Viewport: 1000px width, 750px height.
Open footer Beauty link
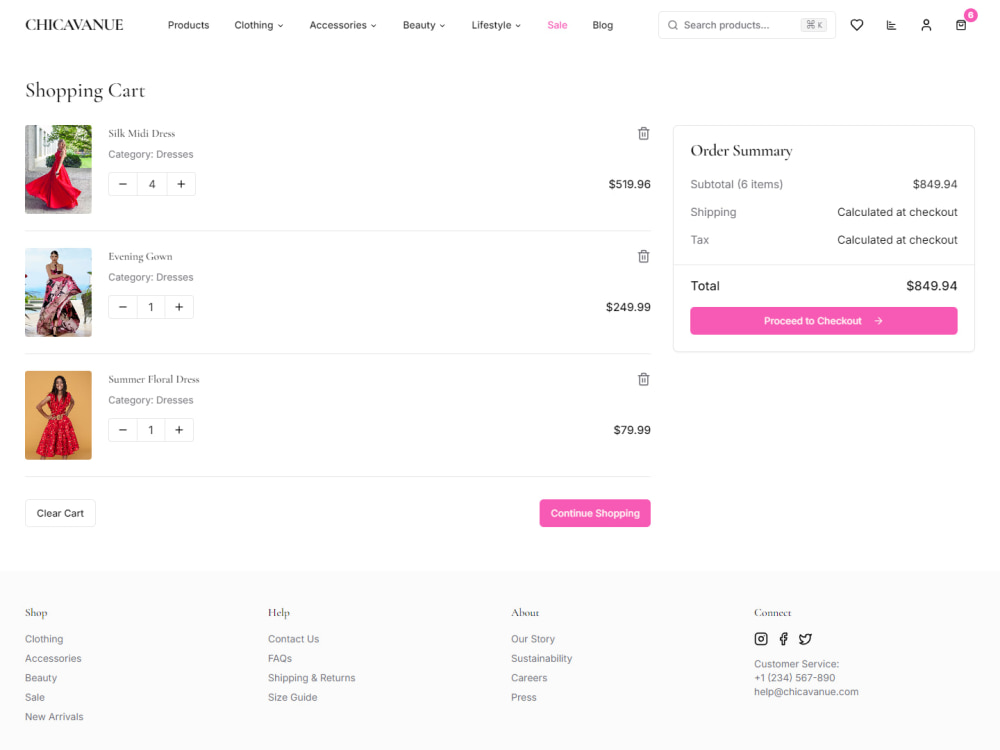41,678
